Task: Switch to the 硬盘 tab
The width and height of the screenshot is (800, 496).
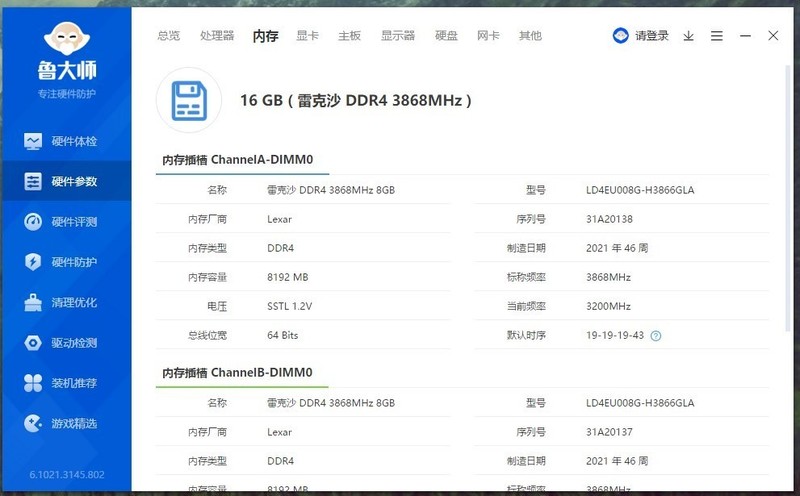Action: pos(446,36)
